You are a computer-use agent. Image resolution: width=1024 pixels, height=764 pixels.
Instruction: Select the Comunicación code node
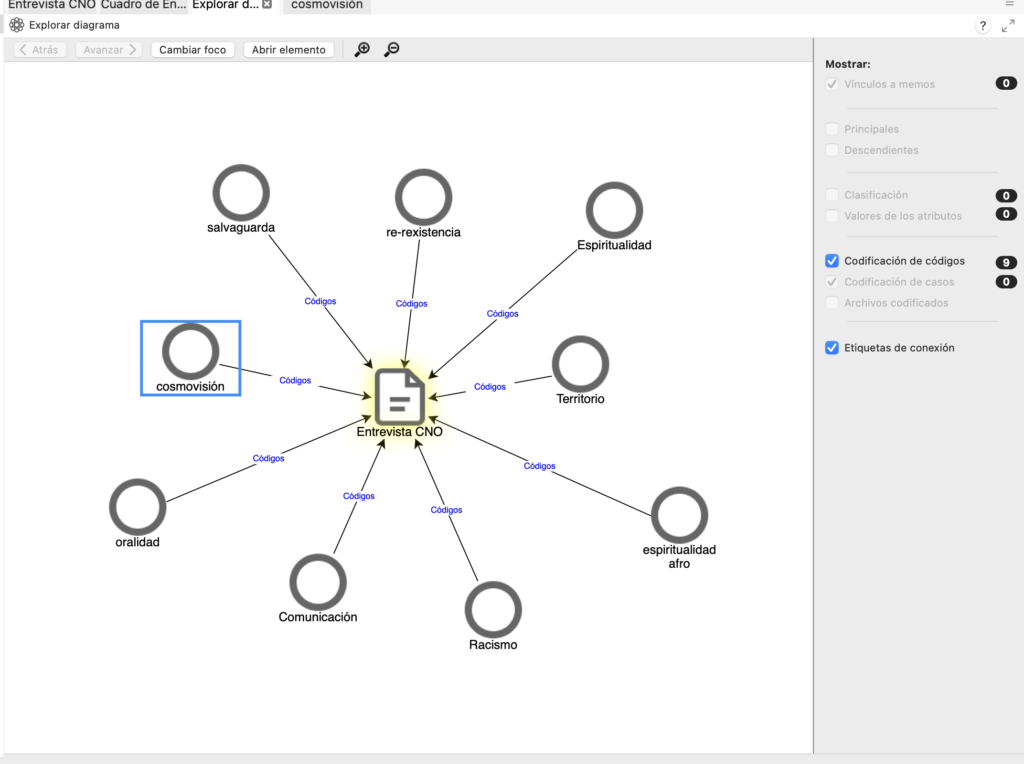318,582
